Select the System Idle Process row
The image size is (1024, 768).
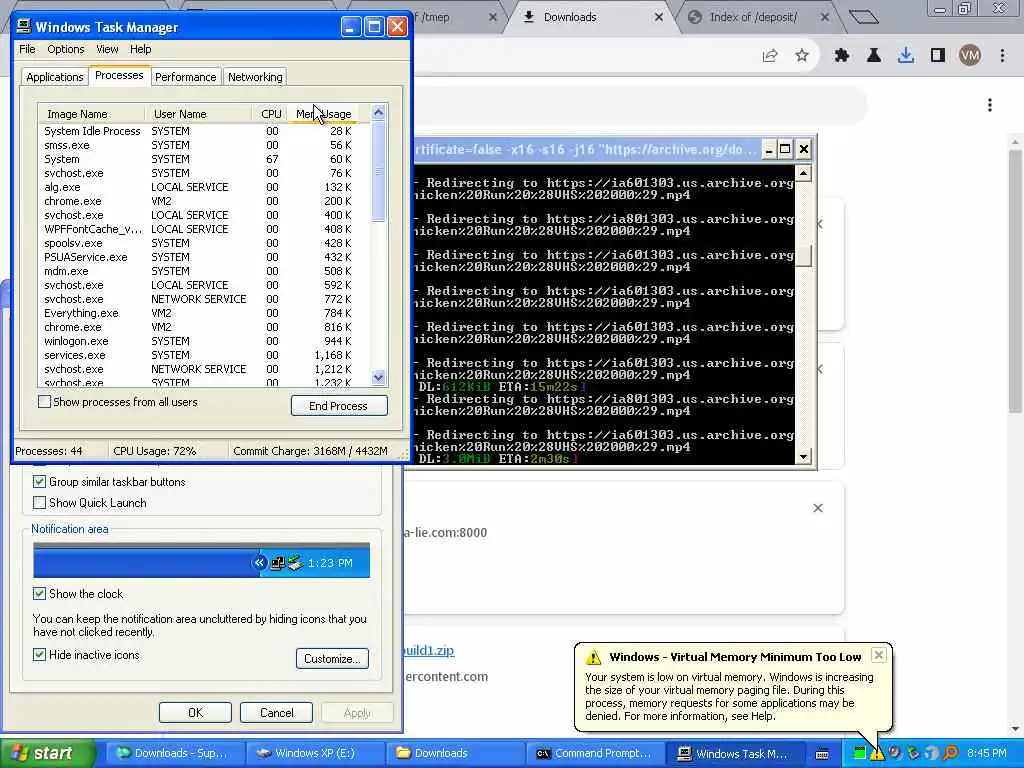click(x=204, y=131)
